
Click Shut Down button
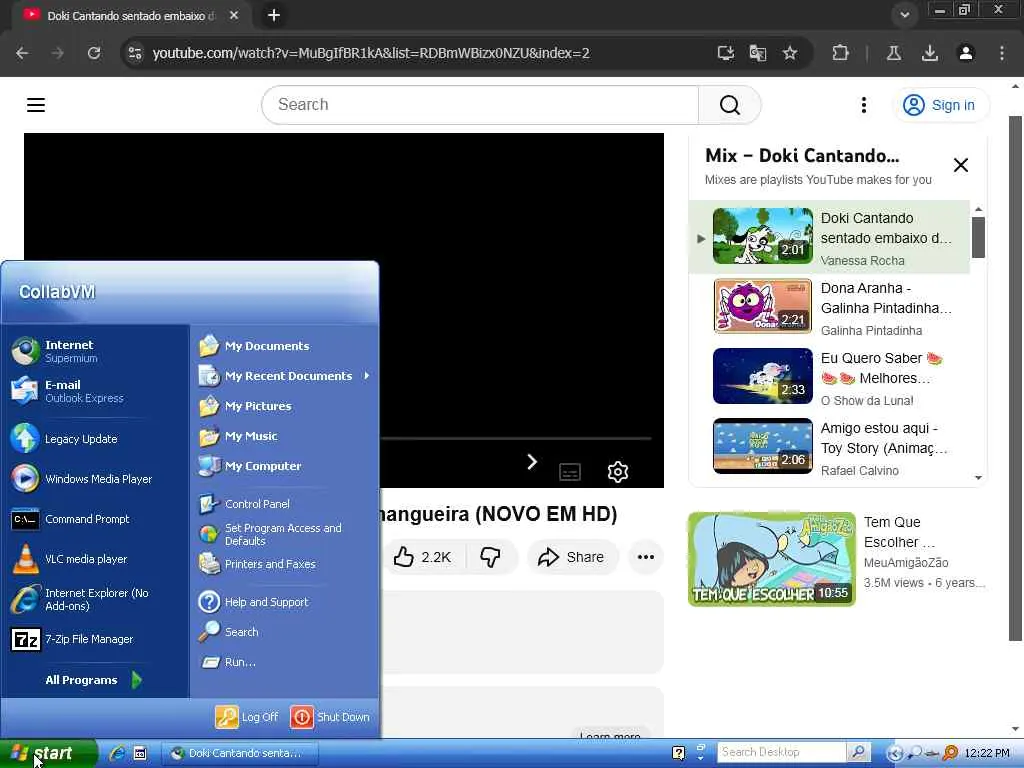[x=330, y=717]
